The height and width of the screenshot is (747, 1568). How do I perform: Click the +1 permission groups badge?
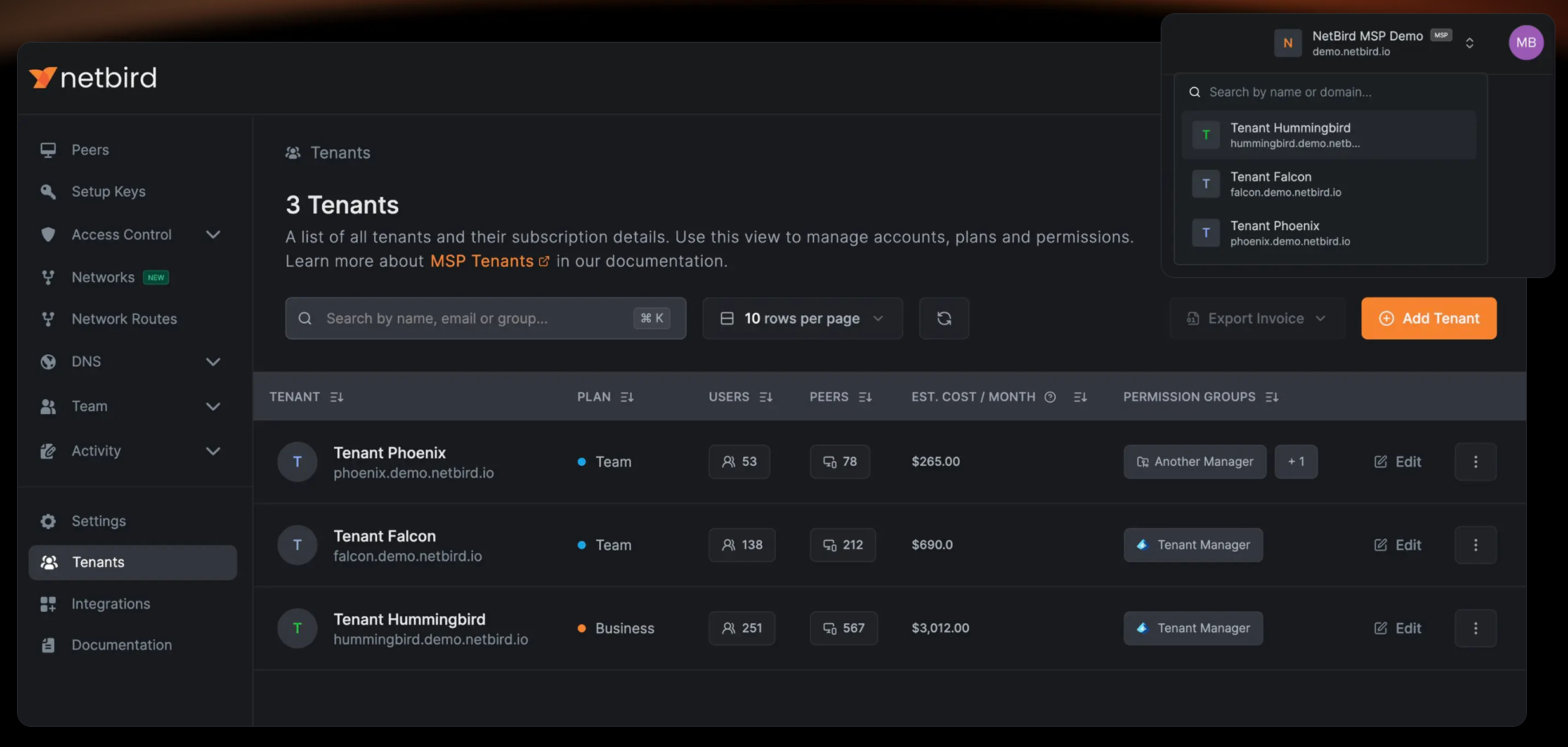pos(1295,461)
